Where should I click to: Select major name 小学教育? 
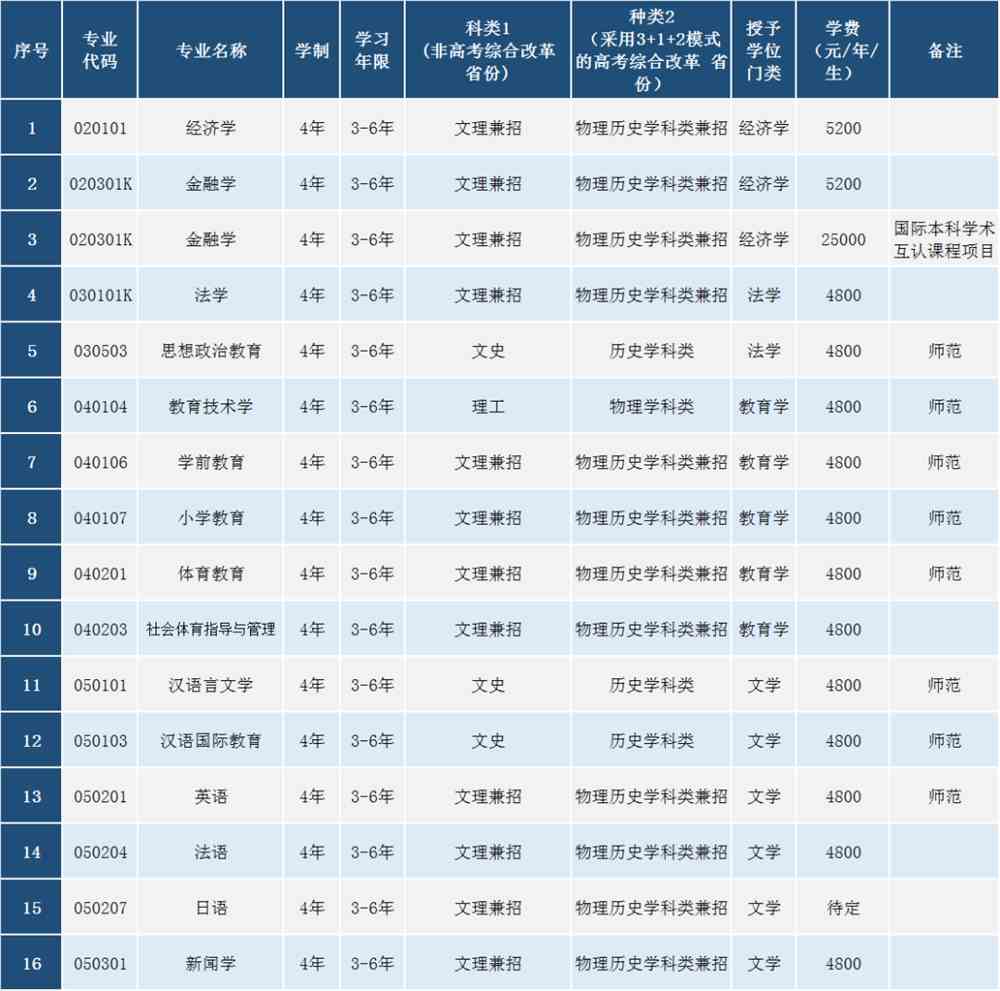pos(210,518)
